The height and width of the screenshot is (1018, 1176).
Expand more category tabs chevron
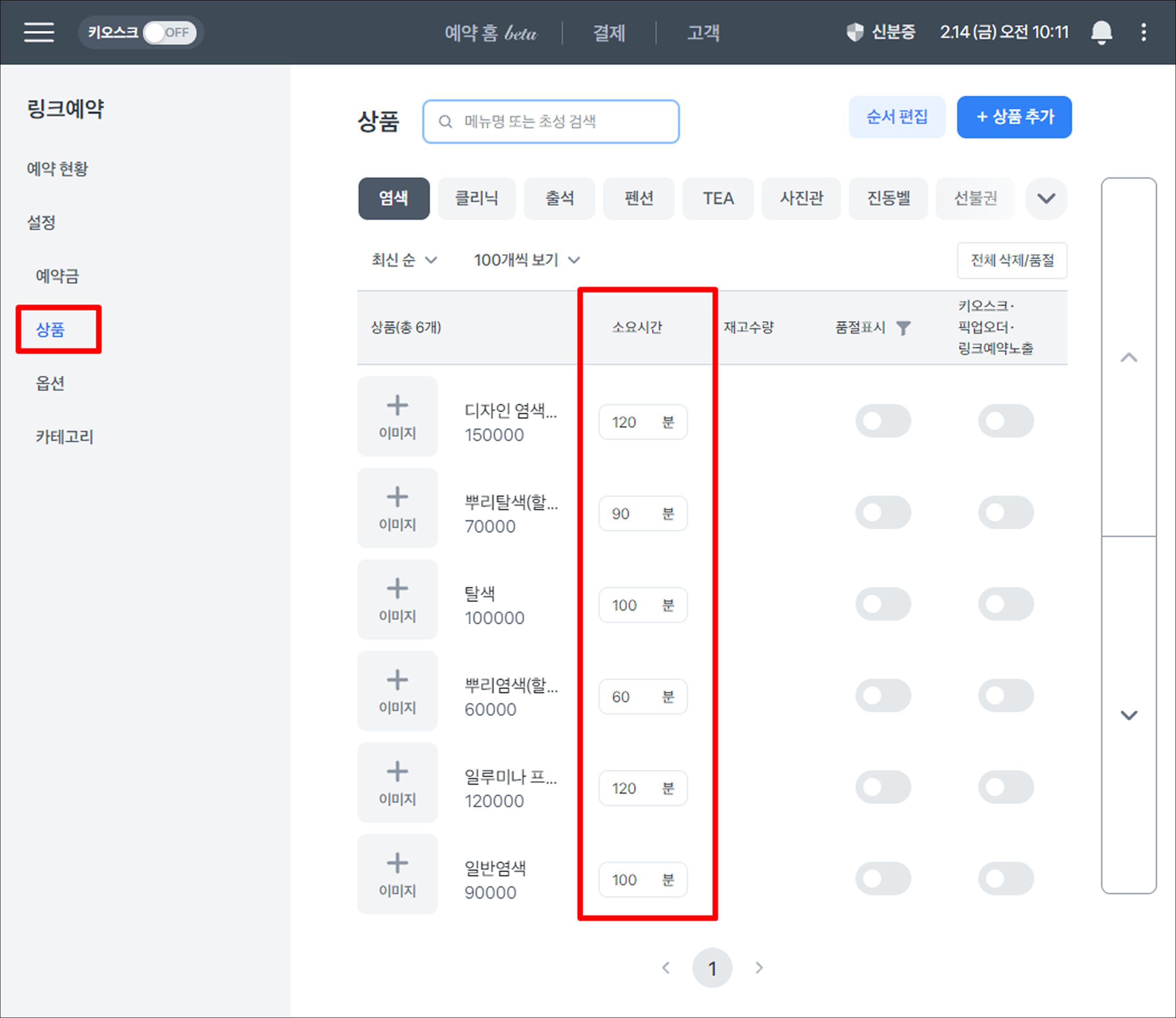tap(1046, 198)
